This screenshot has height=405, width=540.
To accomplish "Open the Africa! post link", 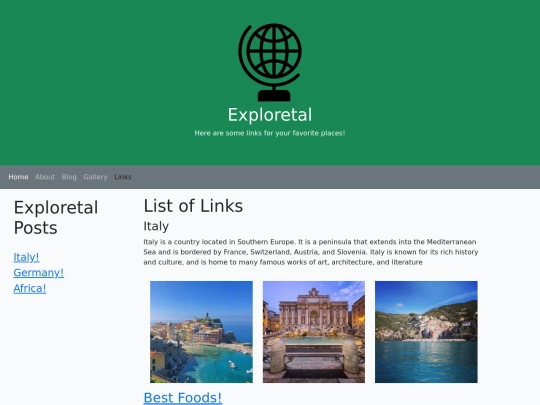I will click(x=30, y=288).
